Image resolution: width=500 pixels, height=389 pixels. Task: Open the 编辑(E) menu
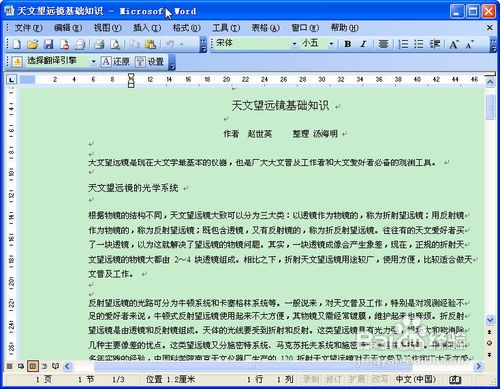(x=68, y=28)
